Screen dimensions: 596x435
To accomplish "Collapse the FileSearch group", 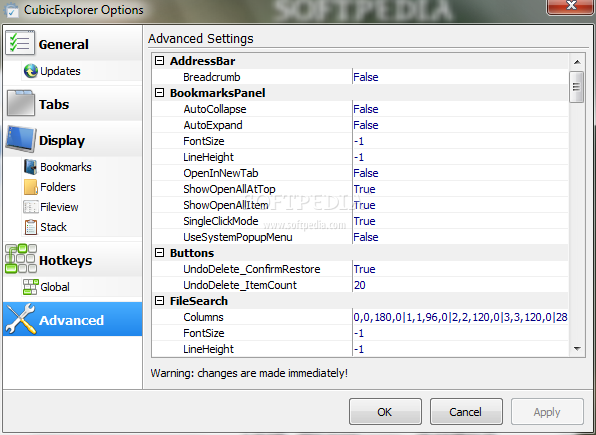I will click(x=160, y=301).
